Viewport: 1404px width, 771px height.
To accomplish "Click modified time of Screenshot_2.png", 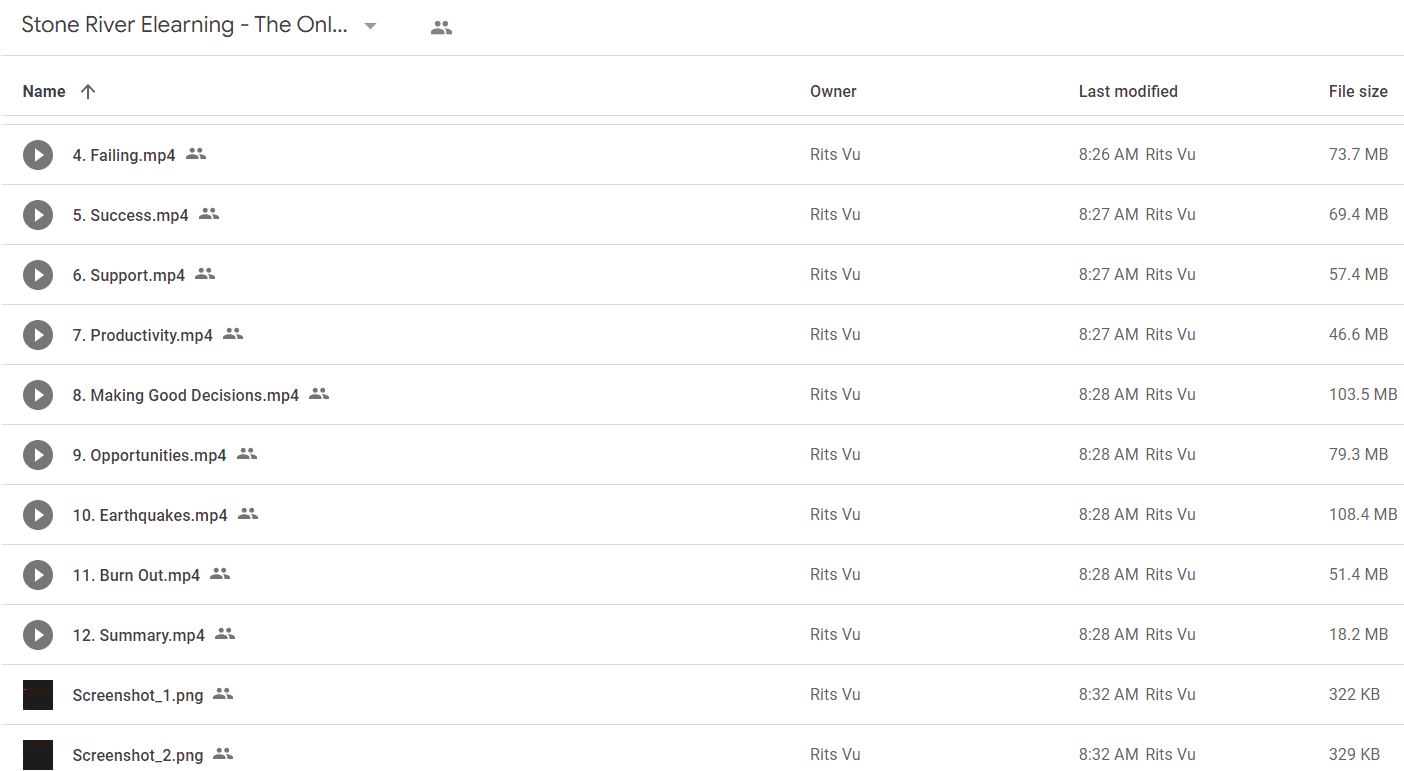I will coord(1108,755).
